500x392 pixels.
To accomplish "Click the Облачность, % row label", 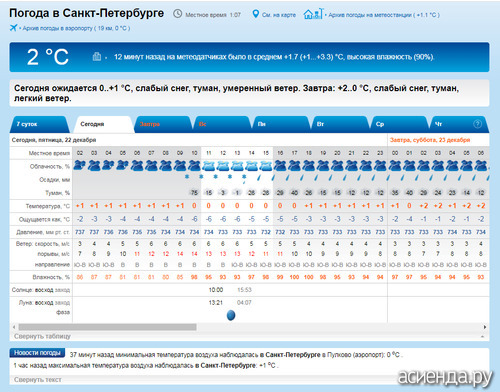I will coord(50,166).
